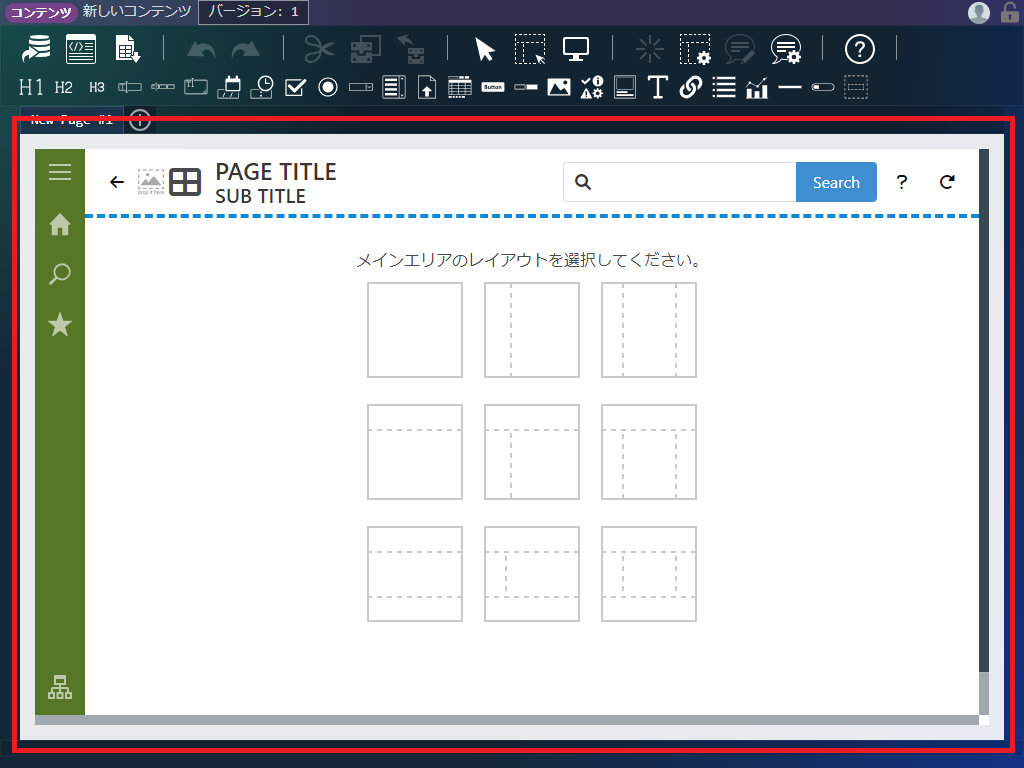Click the comment bubble with gear icon
The image size is (1024, 768).
point(786,49)
